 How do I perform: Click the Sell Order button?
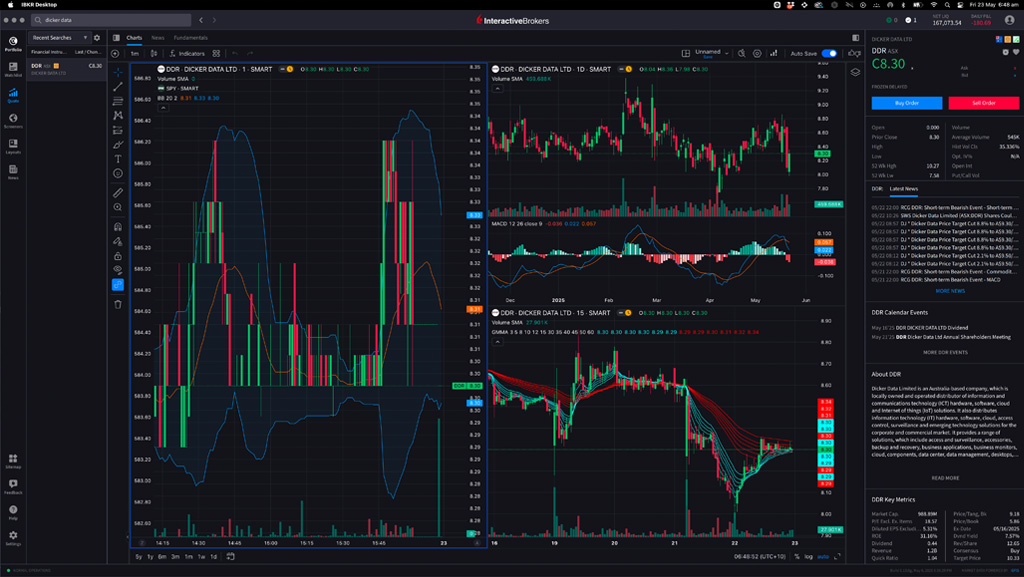(984, 103)
